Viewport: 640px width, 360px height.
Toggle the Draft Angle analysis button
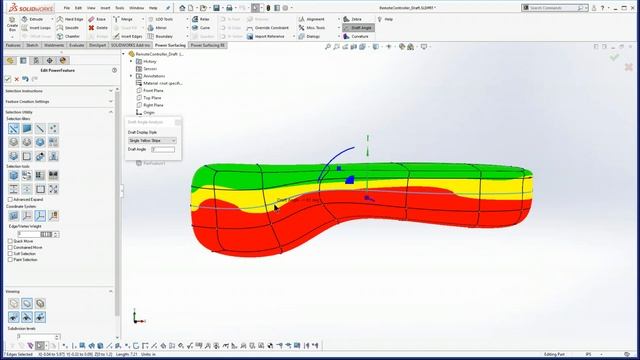pyautogui.click(x=358, y=28)
